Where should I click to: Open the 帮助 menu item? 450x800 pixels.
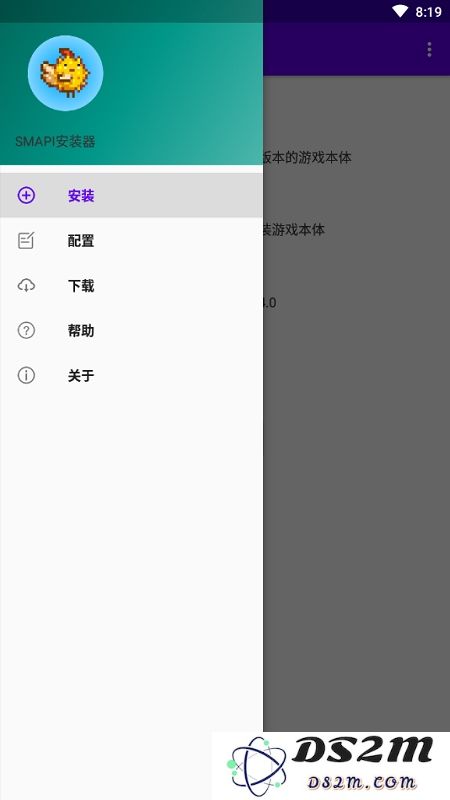131,330
